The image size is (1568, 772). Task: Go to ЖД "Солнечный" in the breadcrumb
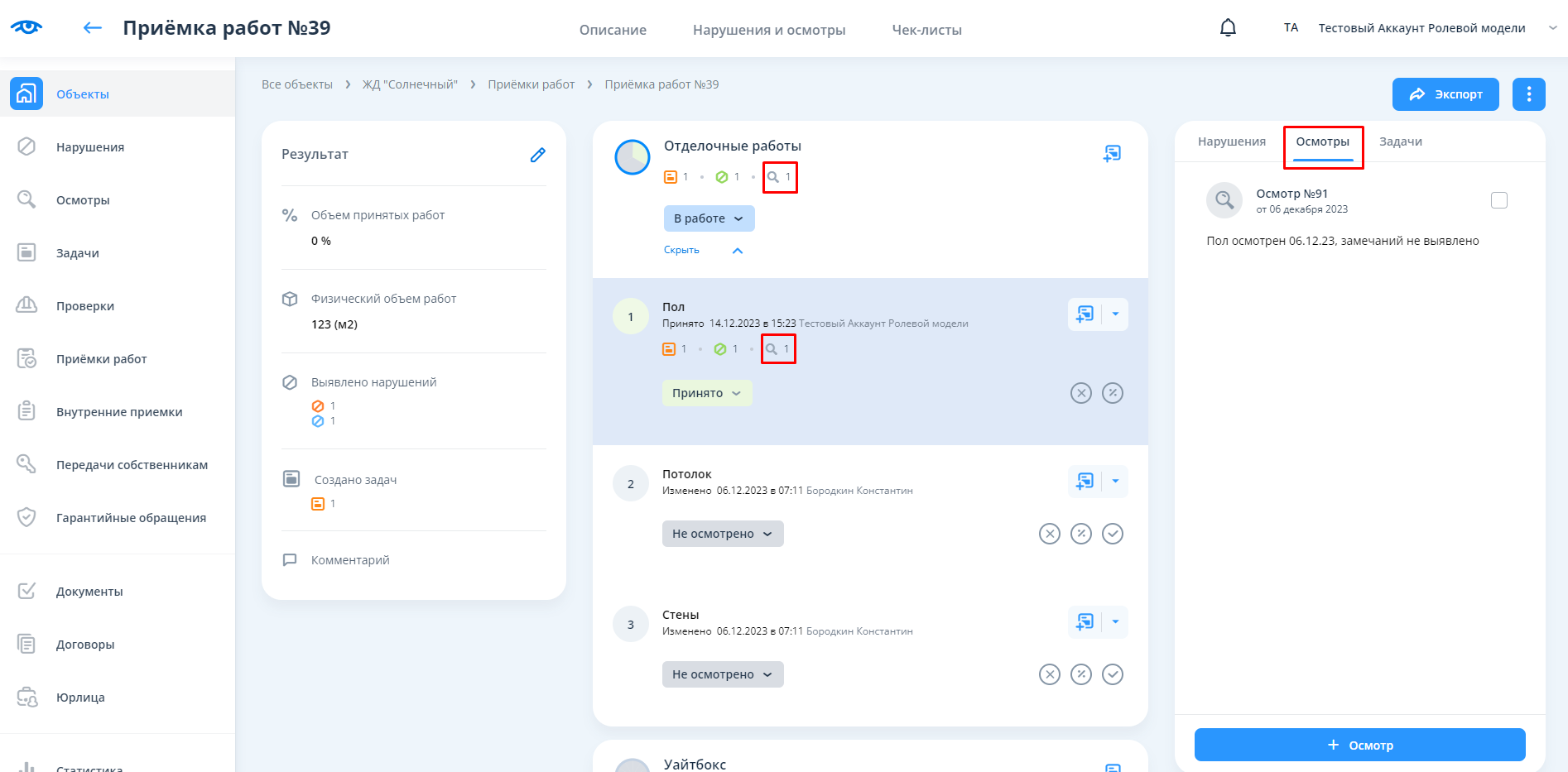410,84
